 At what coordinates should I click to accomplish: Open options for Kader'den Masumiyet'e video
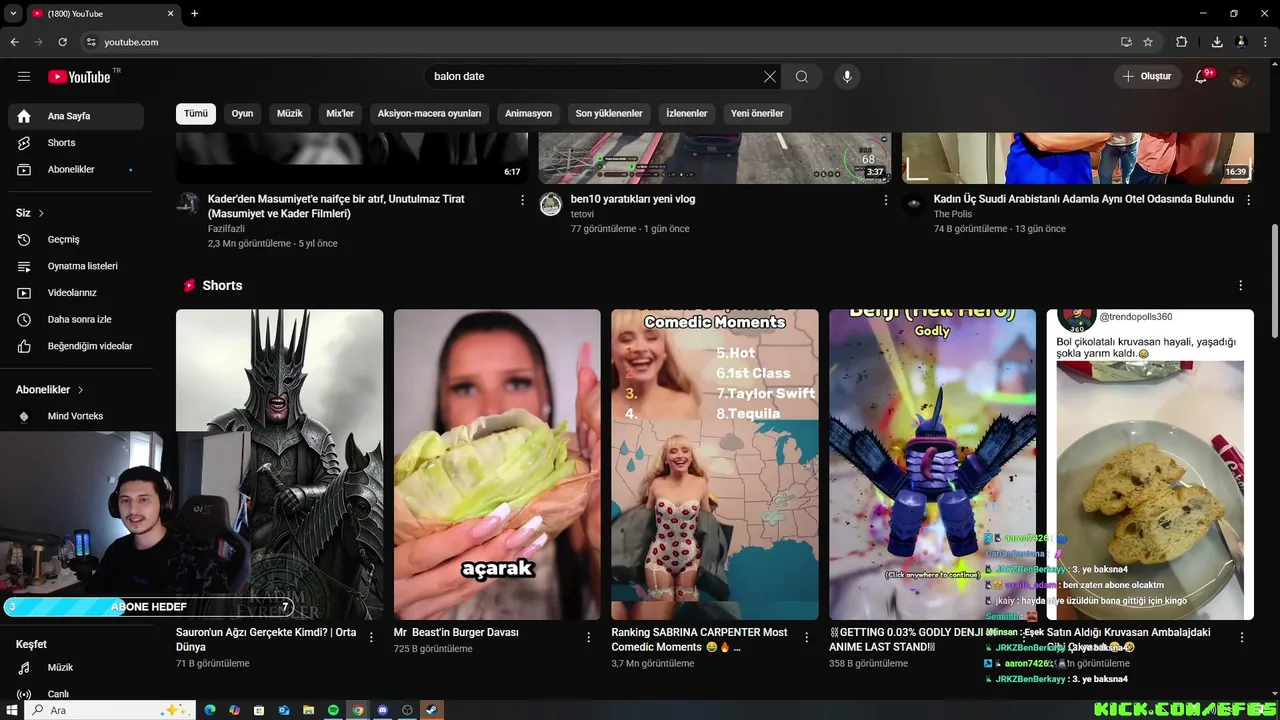[522, 200]
